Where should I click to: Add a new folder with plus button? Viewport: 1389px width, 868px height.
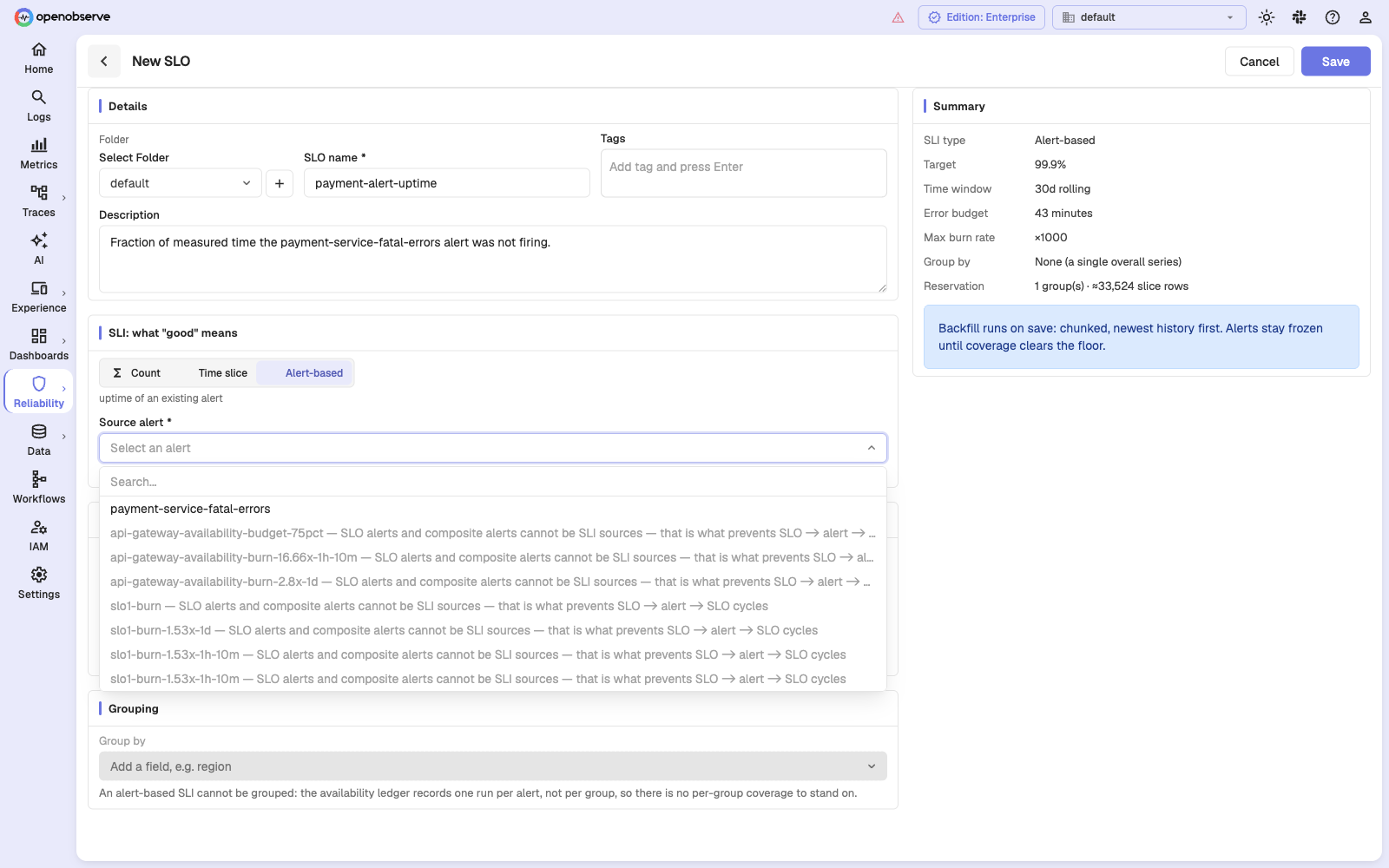[280, 183]
